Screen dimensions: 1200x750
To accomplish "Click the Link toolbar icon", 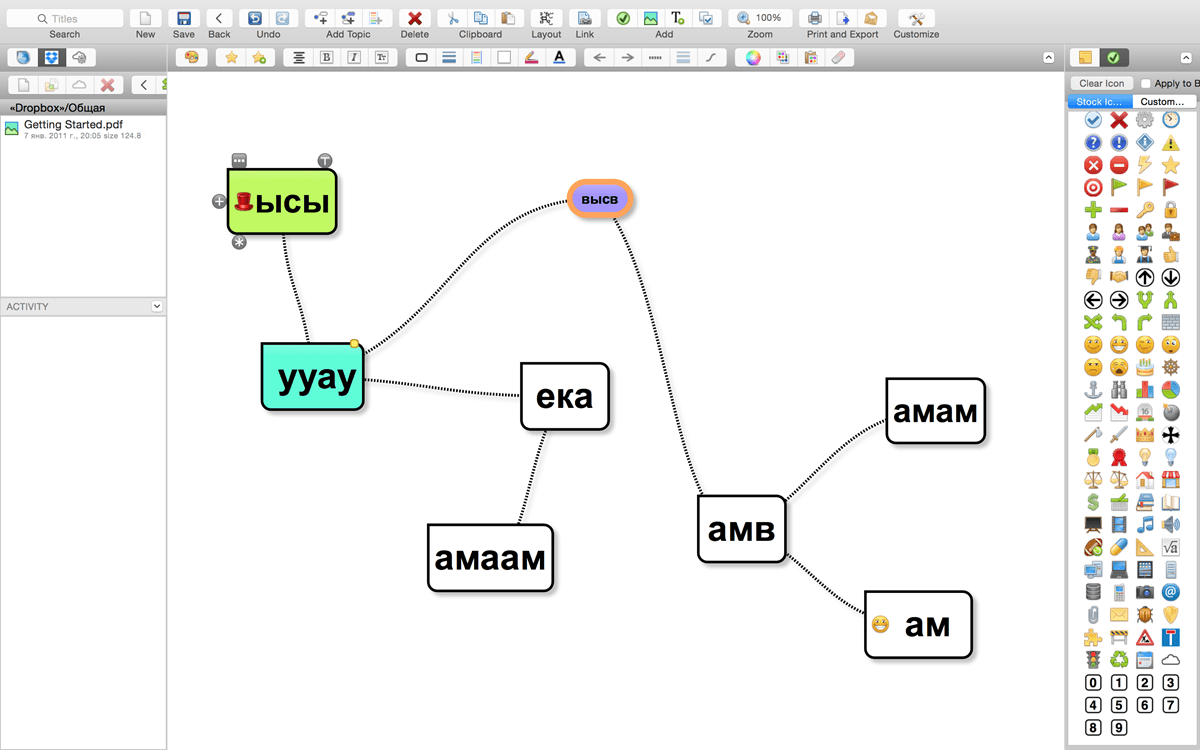I will [584, 18].
